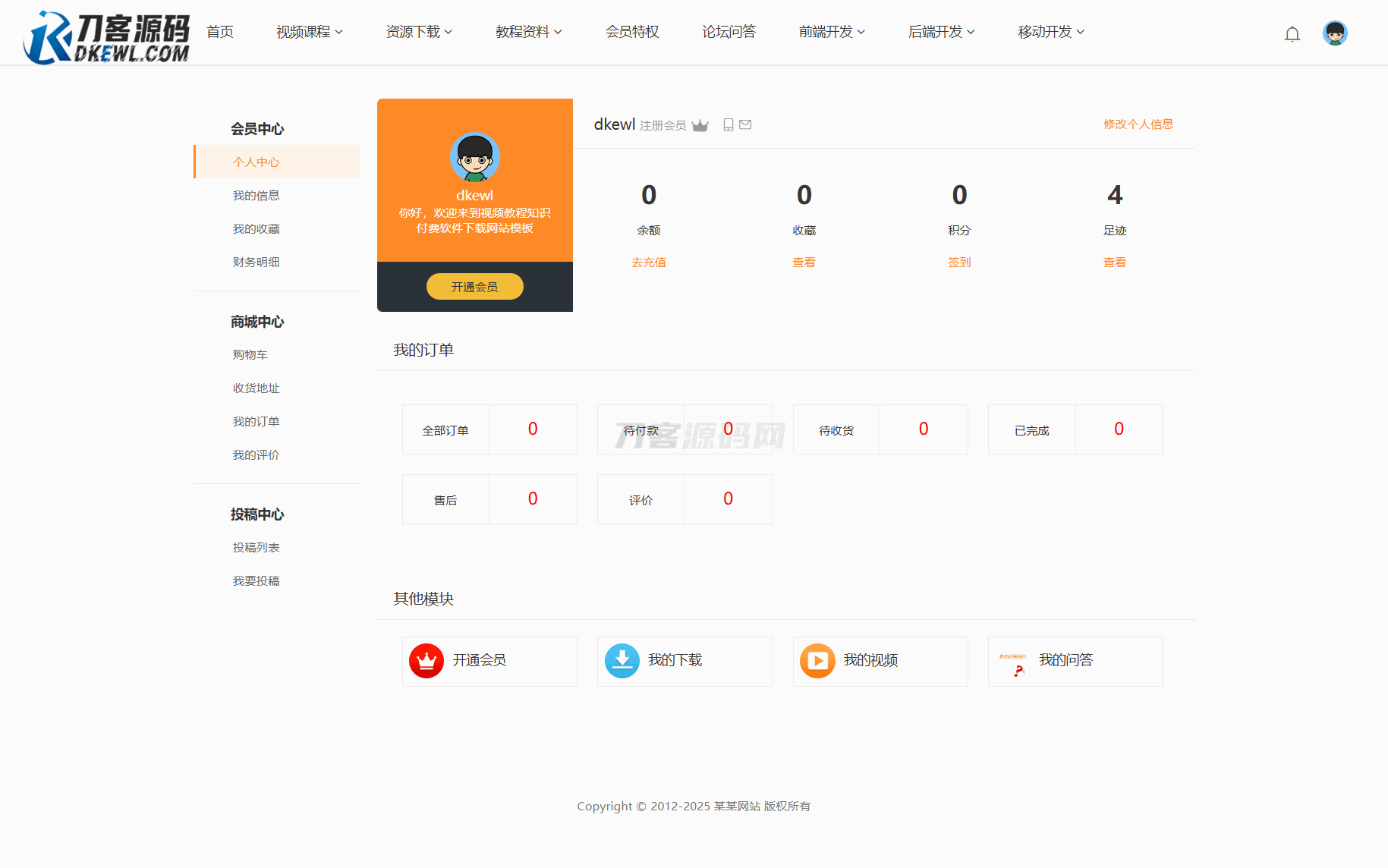Click 去充值 under balance

648,263
